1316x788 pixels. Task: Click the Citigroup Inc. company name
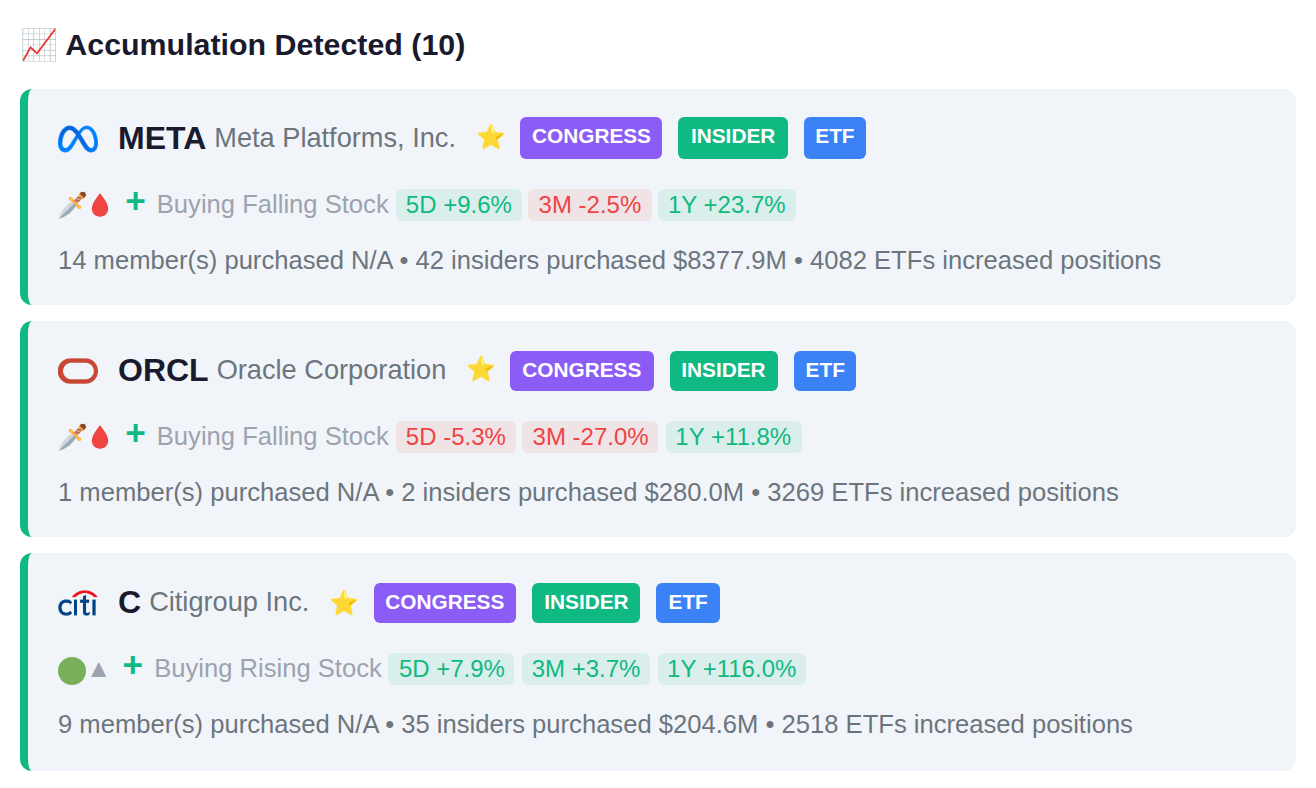(x=229, y=602)
